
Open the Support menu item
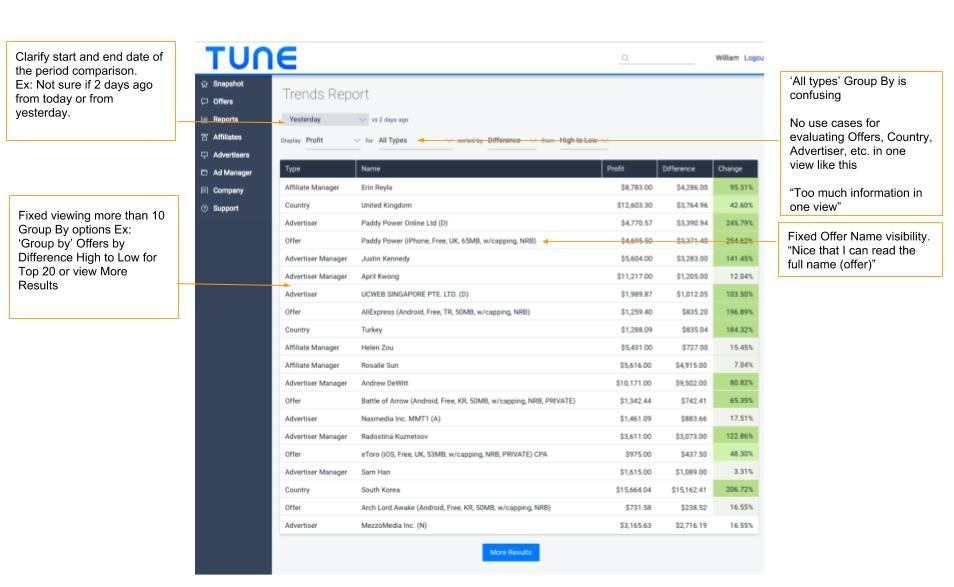226,208
